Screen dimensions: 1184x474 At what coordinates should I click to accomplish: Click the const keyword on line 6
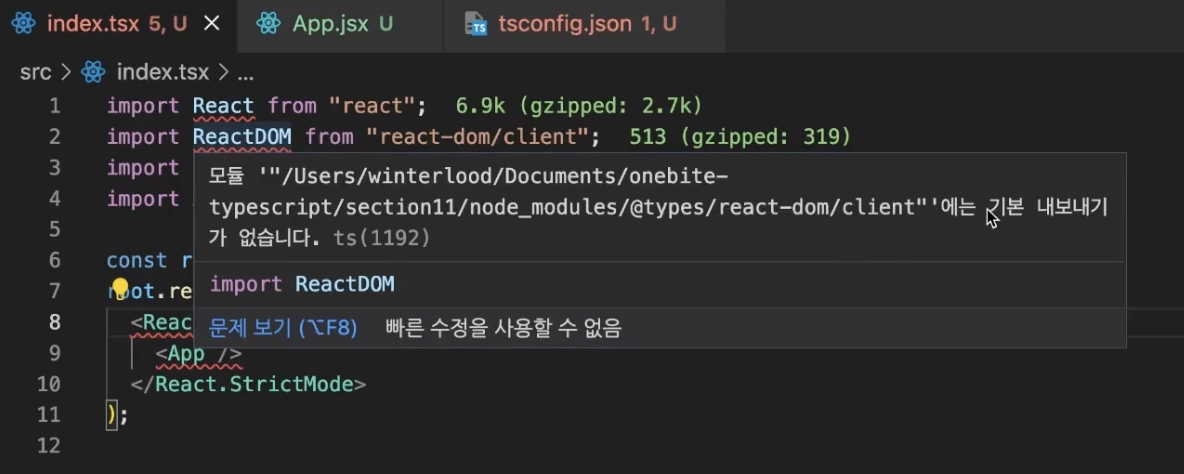coord(137,260)
